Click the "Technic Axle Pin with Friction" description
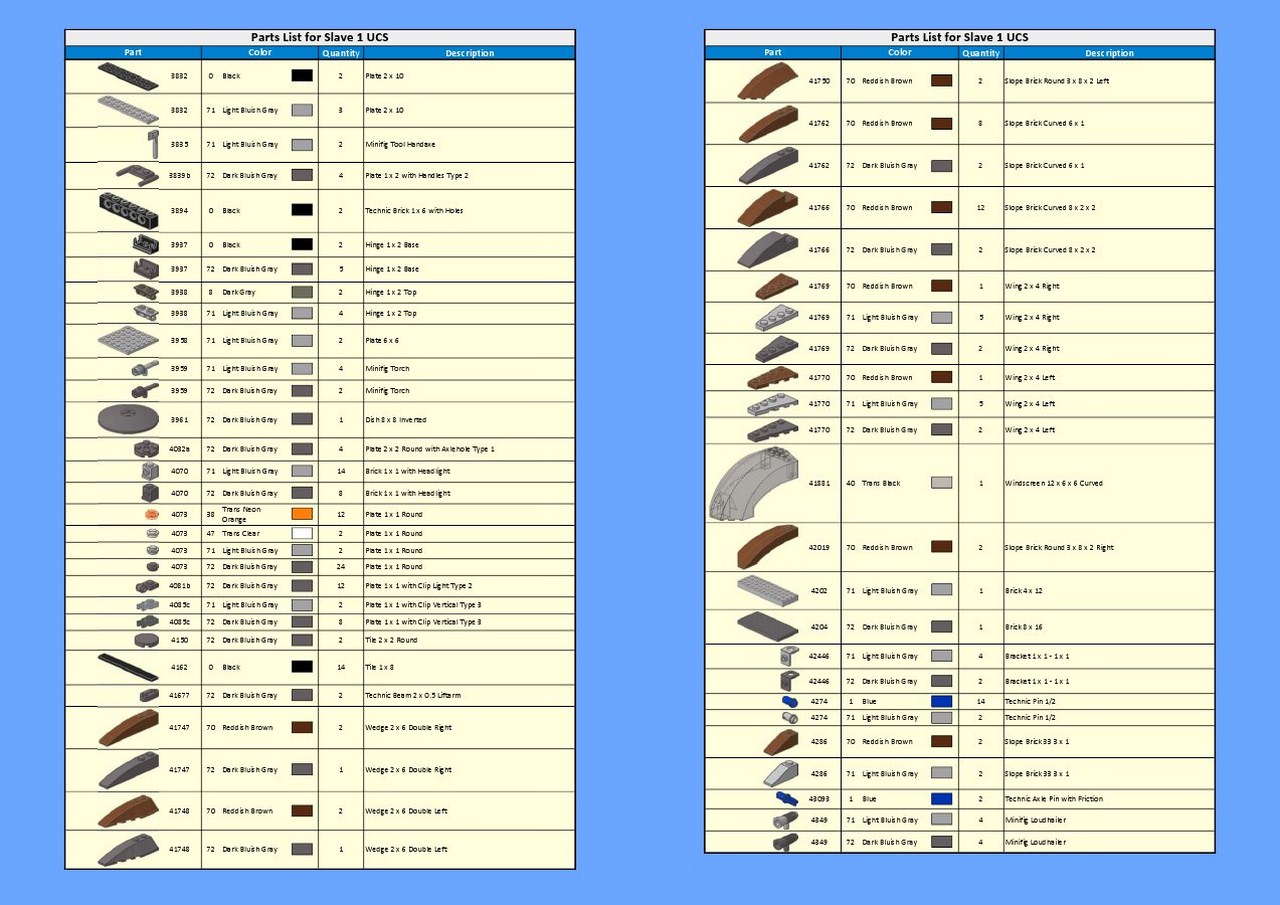Viewport: 1280px width, 905px height. coord(1054,799)
